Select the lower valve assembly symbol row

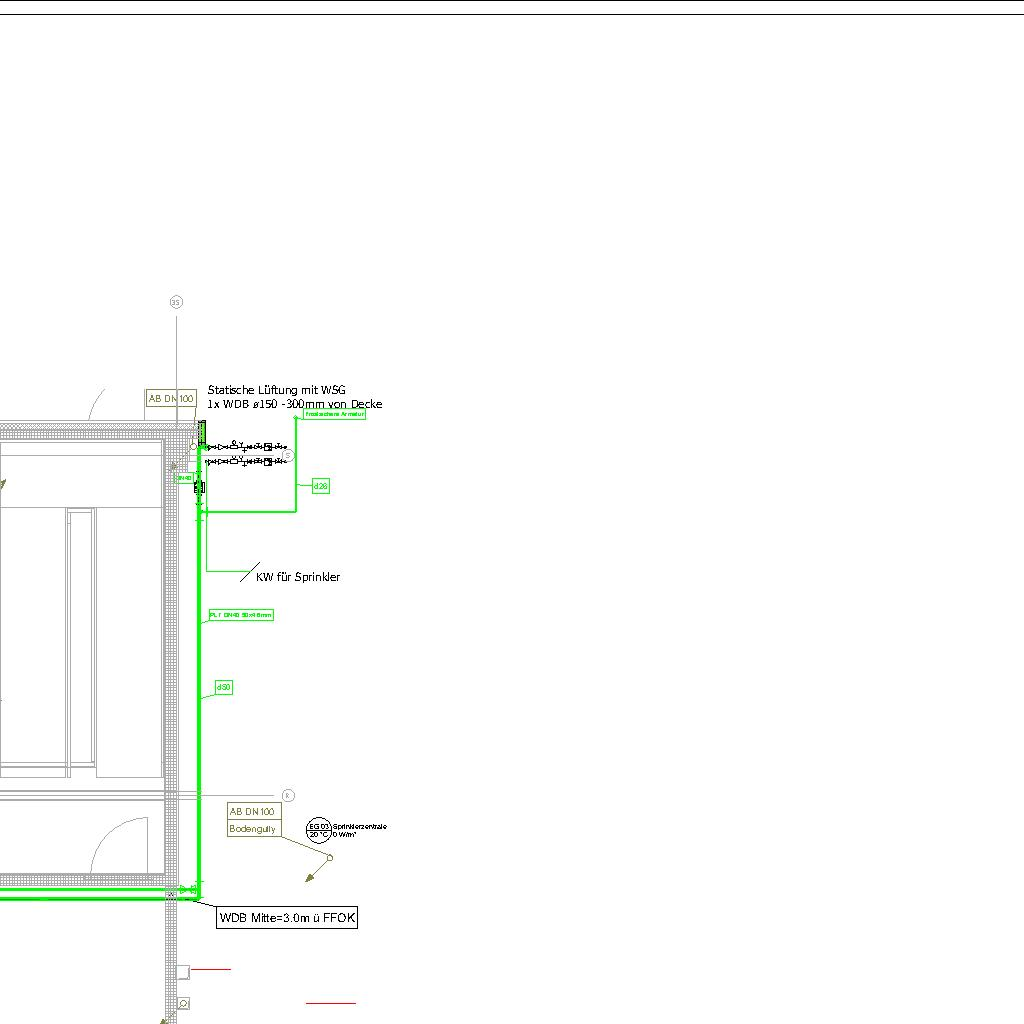coord(245,462)
